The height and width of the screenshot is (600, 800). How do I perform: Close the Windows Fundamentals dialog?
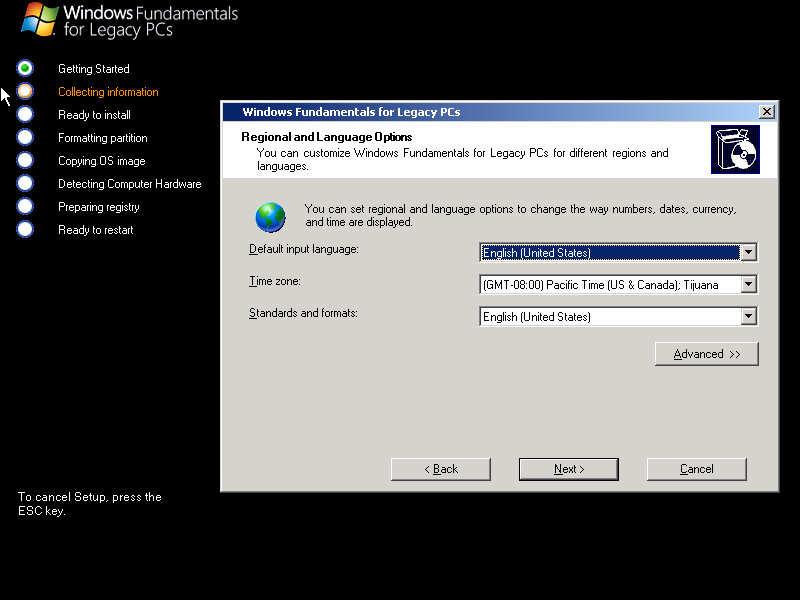766,112
